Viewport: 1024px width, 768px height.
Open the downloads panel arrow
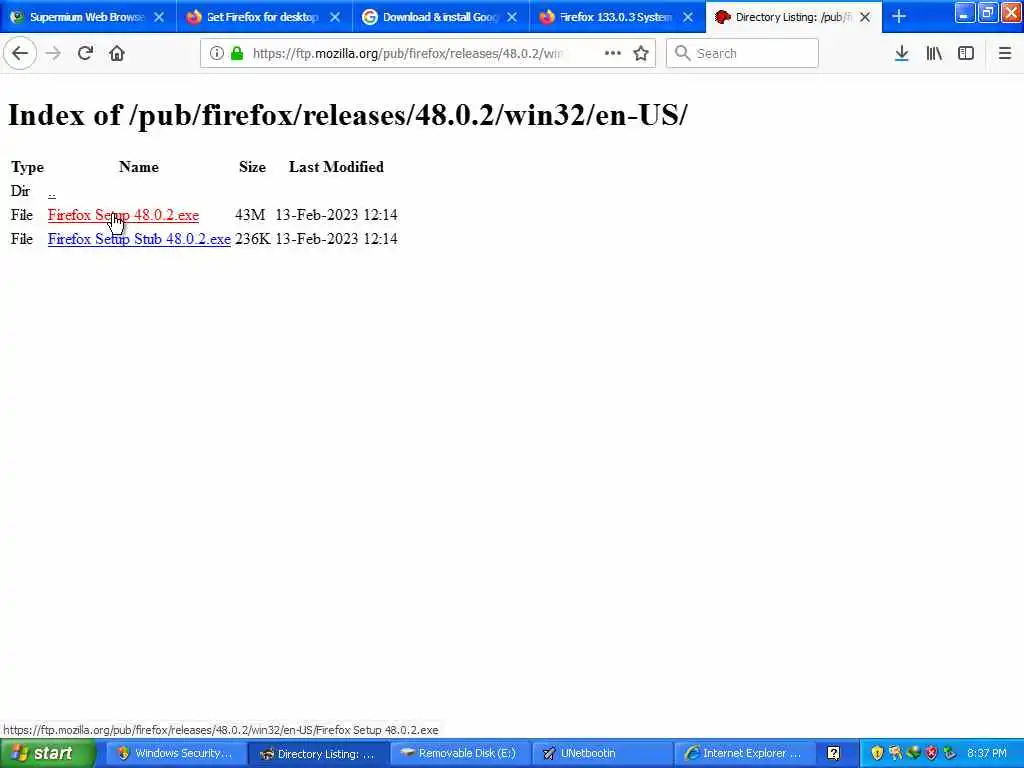tap(901, 53)
